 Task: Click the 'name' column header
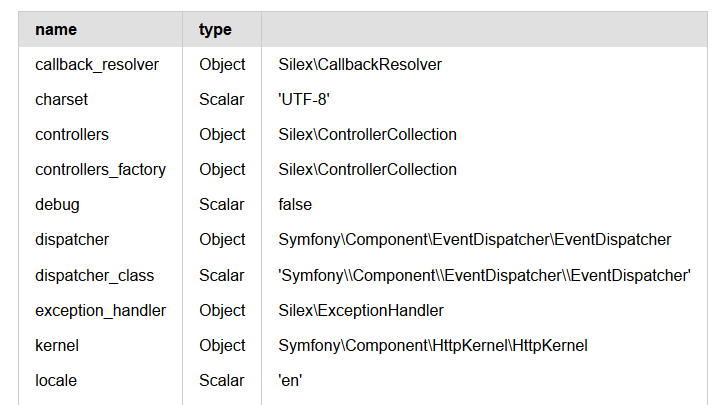[x=56, y=30]
